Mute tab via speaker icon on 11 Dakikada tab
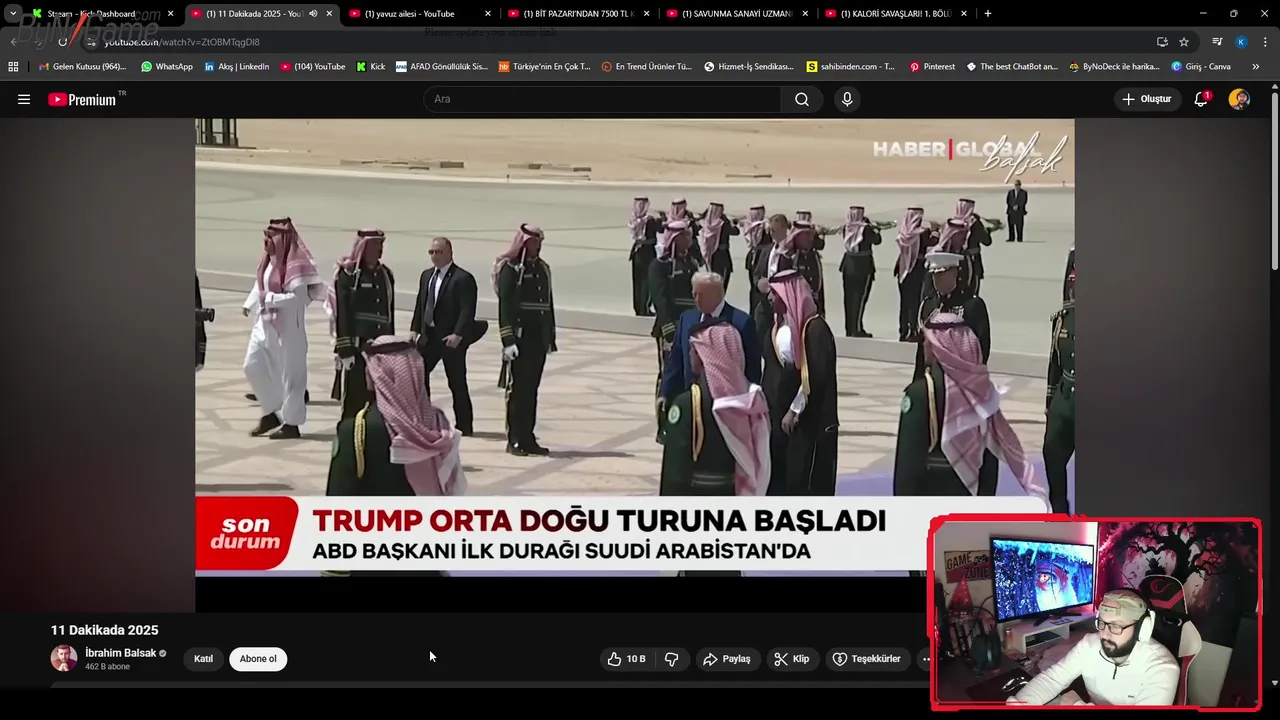Screen dimensions: 1280x720 [x=313, y=14]
